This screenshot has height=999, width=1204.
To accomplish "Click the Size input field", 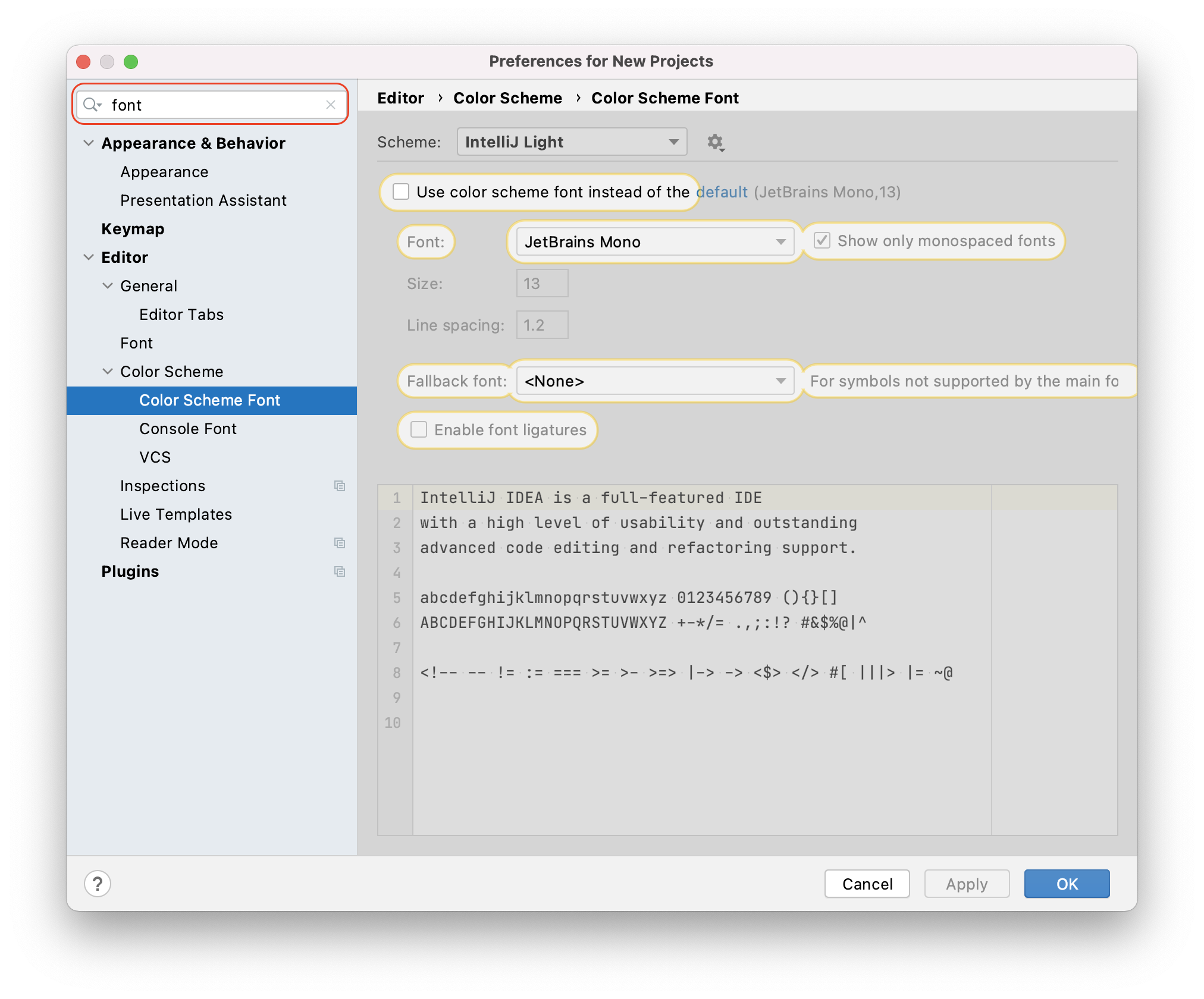I will pos(541,283).
